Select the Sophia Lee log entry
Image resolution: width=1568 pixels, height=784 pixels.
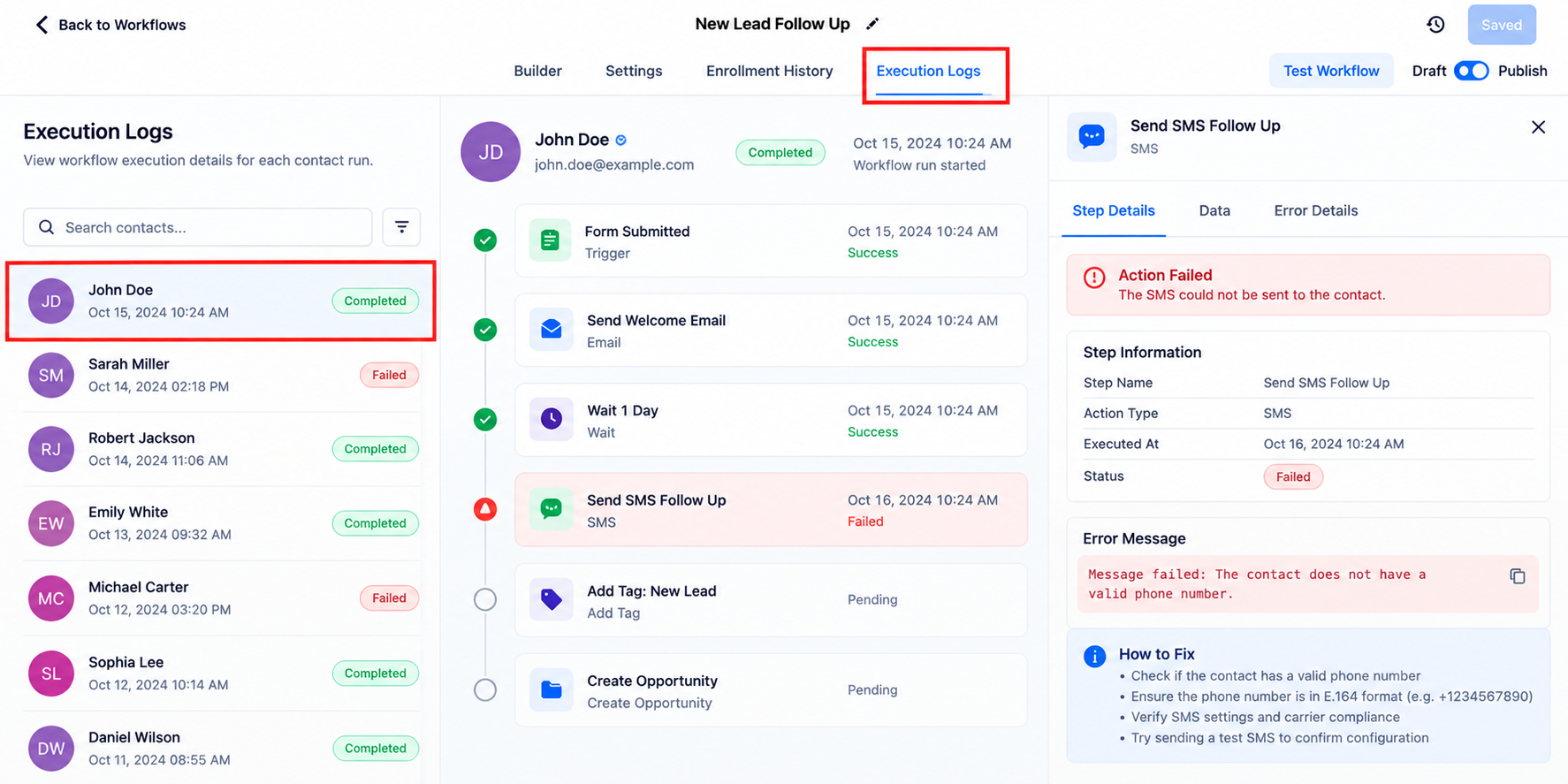pyautogui.click(x=222, y=674)
